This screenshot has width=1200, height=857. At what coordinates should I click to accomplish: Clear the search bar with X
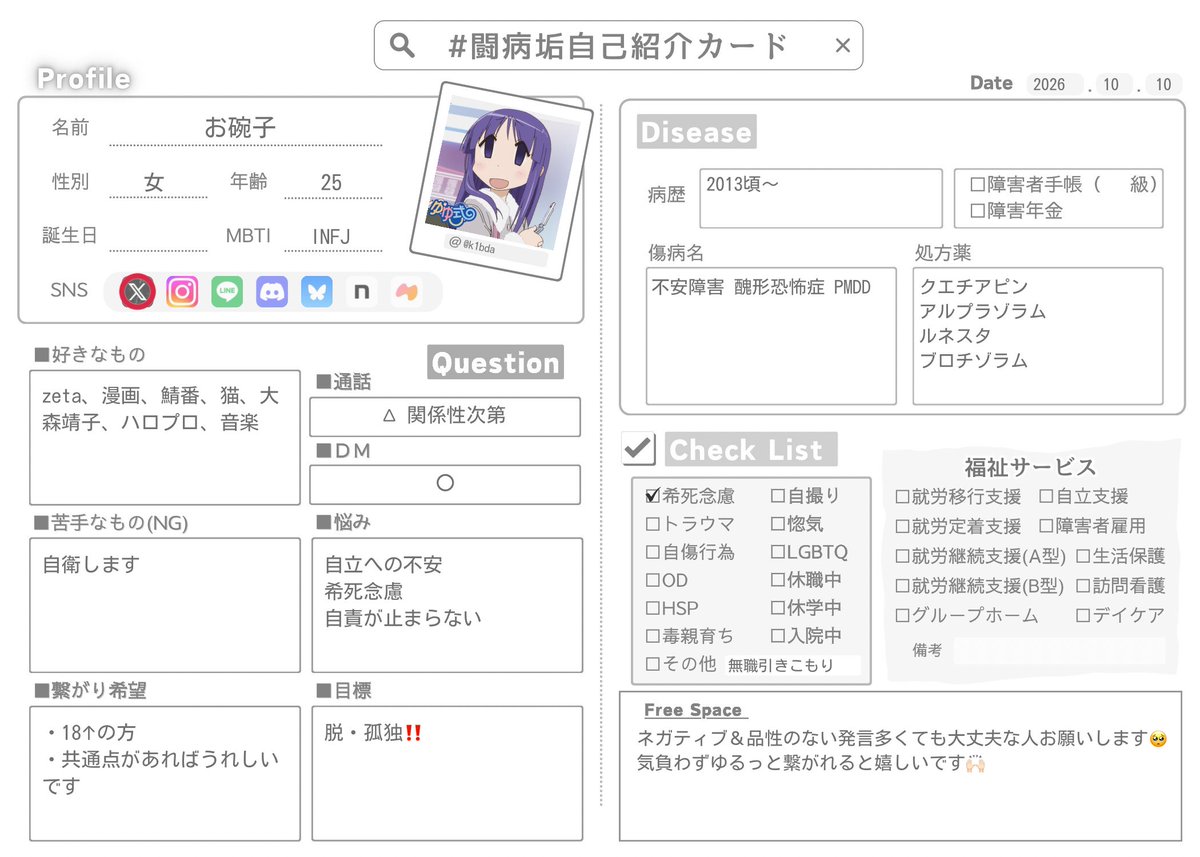[842, 45]
